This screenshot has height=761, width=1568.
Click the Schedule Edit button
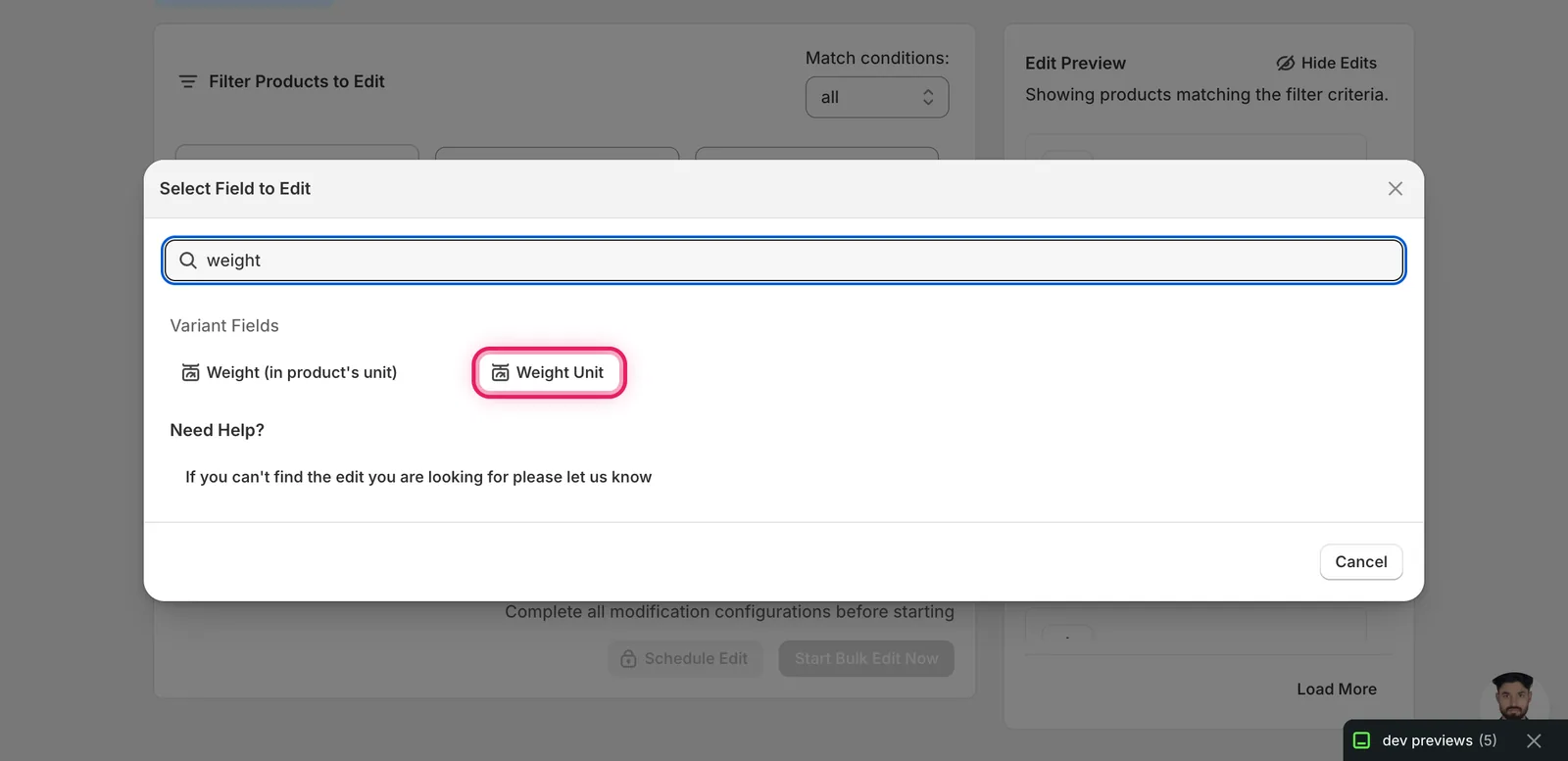pos(685,659)
